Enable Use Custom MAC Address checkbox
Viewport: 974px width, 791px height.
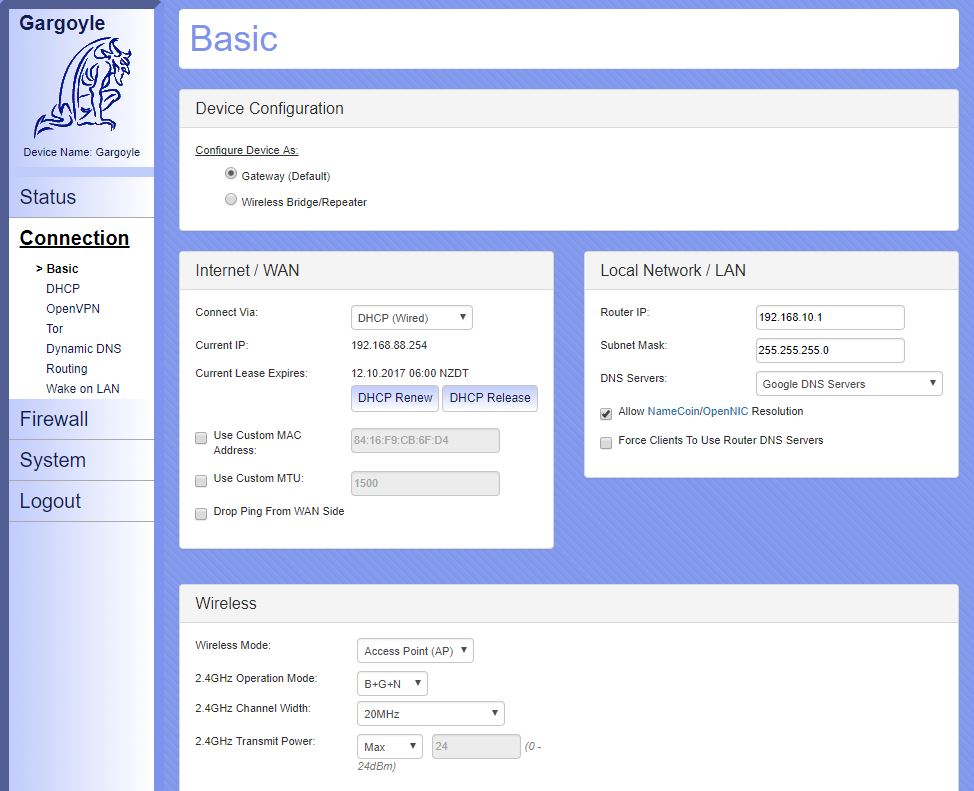click(201, 437)
